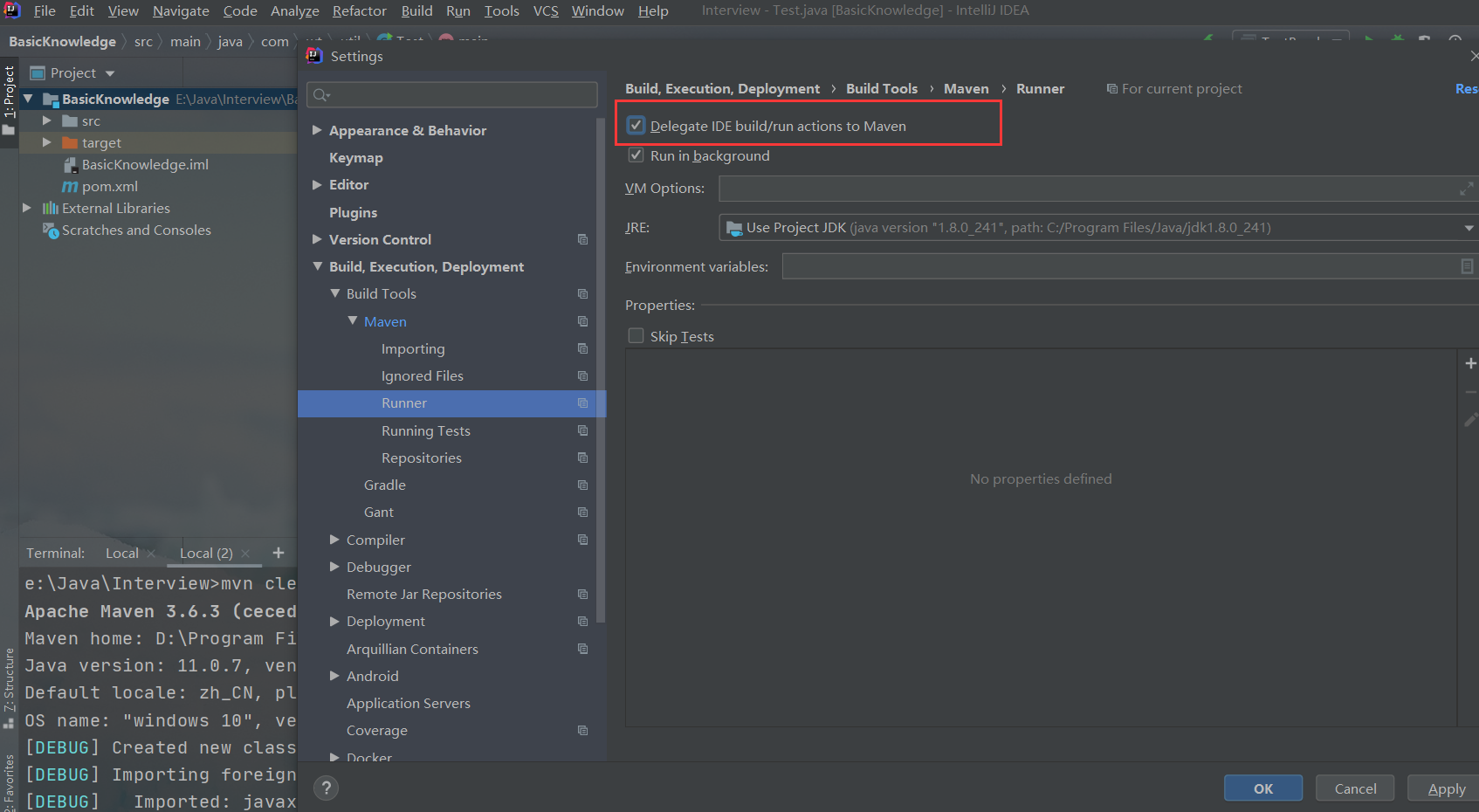The height and width of the screenshot is (812, 1479).
Task: Switch to the Local (2) terminal tab
Action: pyautogui.click(x=206, y=554)
